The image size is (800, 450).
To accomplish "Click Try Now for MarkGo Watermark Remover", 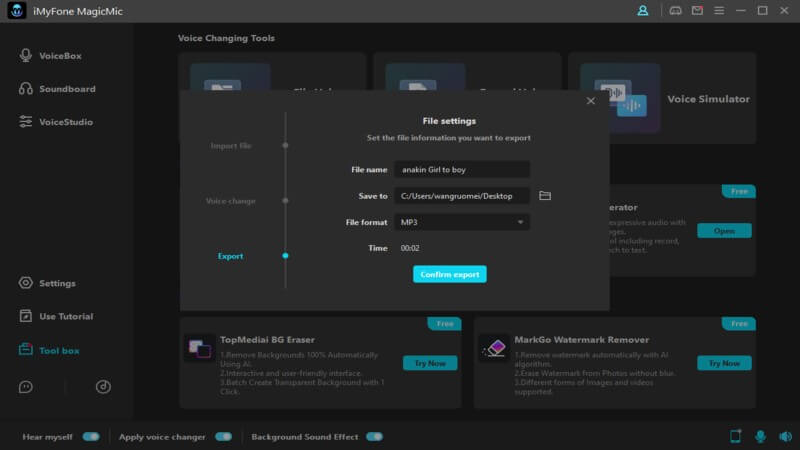I will point(724,363).
